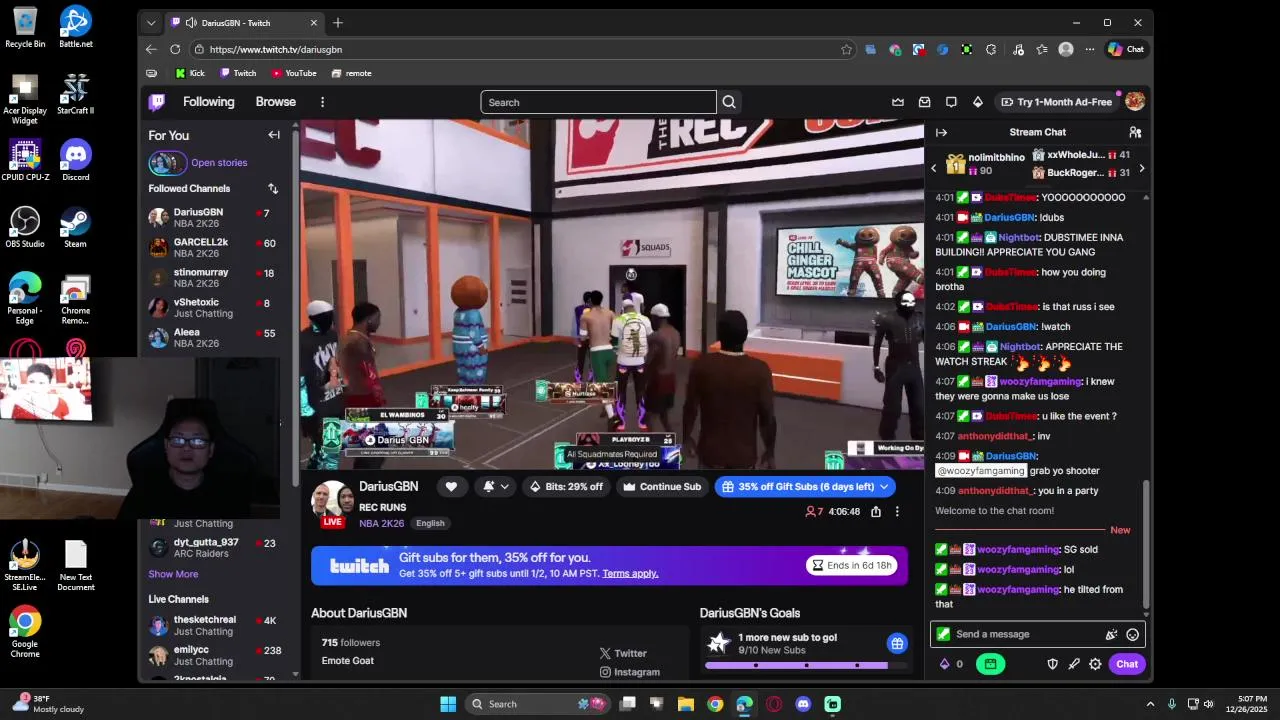Open emote picker smiley in chat box
1280x720 pixels.
(x=1133, y=634)
